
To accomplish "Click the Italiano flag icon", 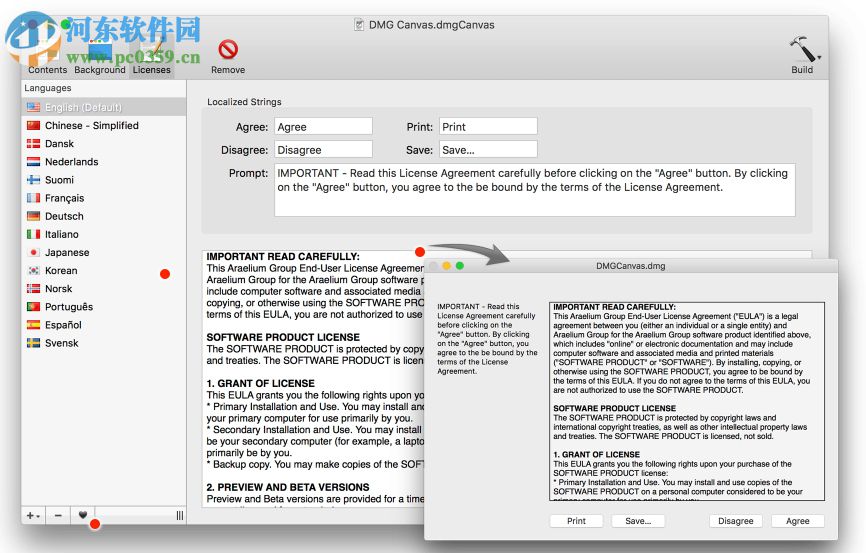I will tap(34, 234).
